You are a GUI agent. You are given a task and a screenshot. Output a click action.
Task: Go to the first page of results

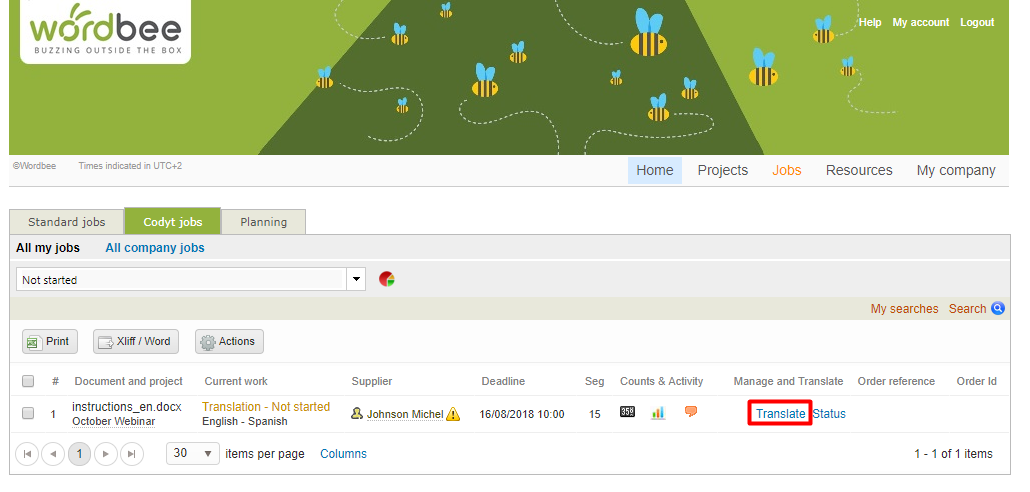pos(27,454)
